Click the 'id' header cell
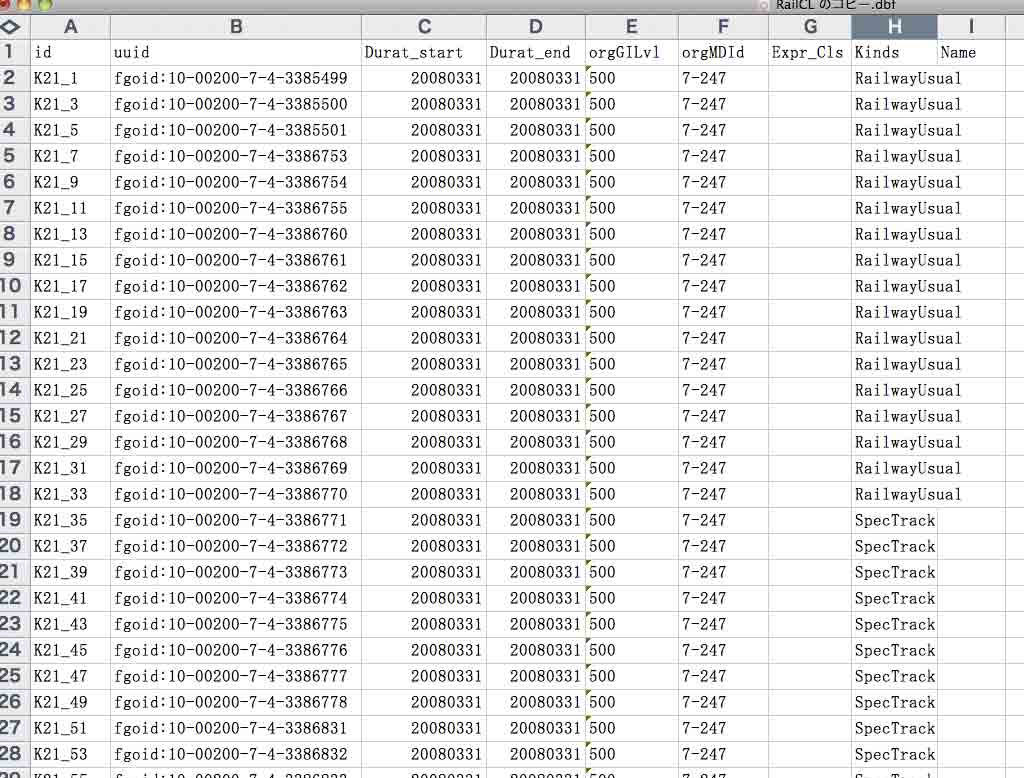Screen dimensions: 1024x778 (x=71, y=52)
